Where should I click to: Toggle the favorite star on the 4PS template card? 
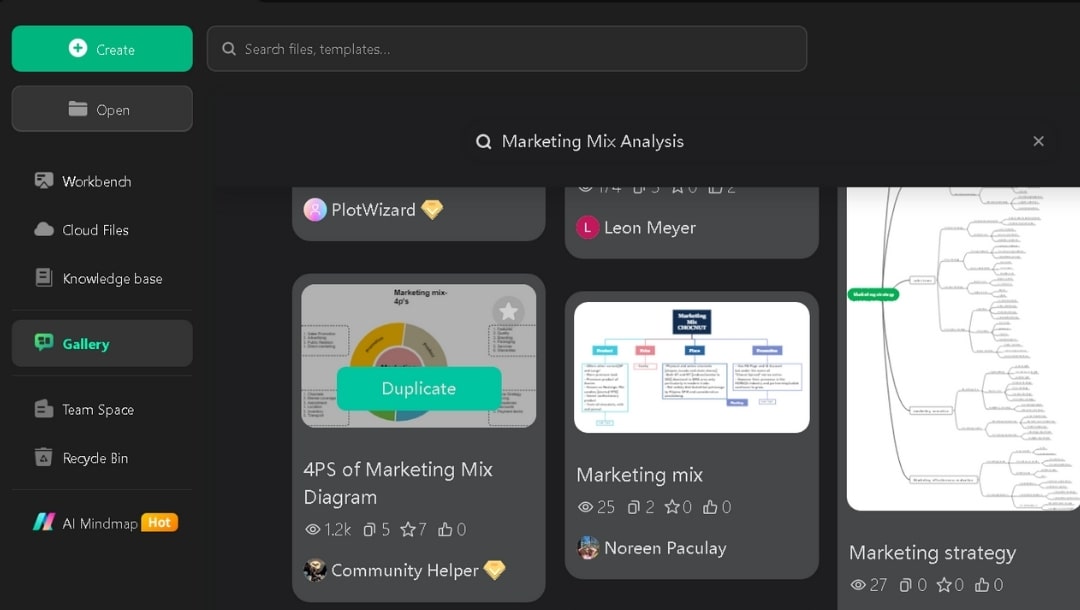[508, 312]
